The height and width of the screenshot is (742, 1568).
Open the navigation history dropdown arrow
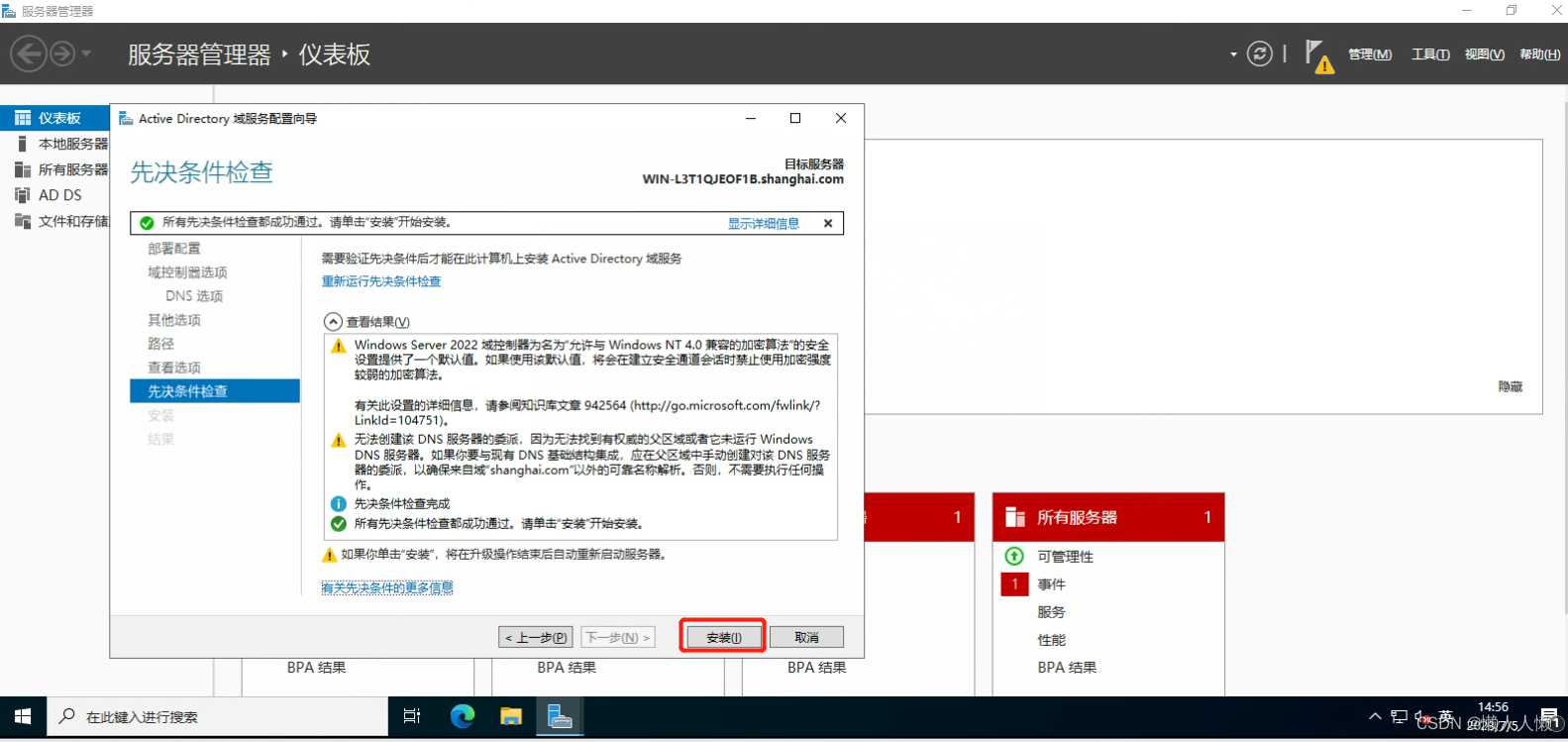coord(86,54)
